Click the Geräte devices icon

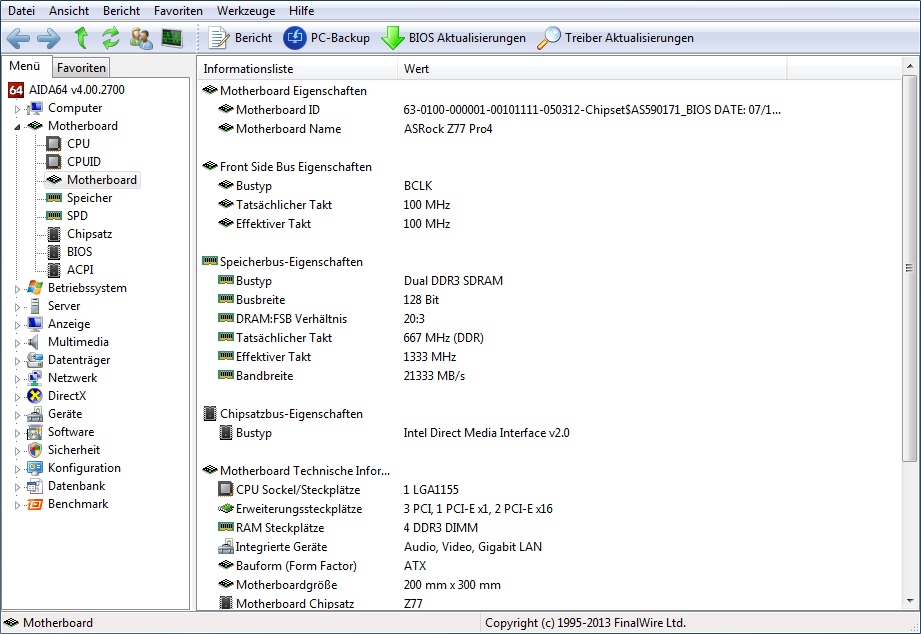[35, 414]
